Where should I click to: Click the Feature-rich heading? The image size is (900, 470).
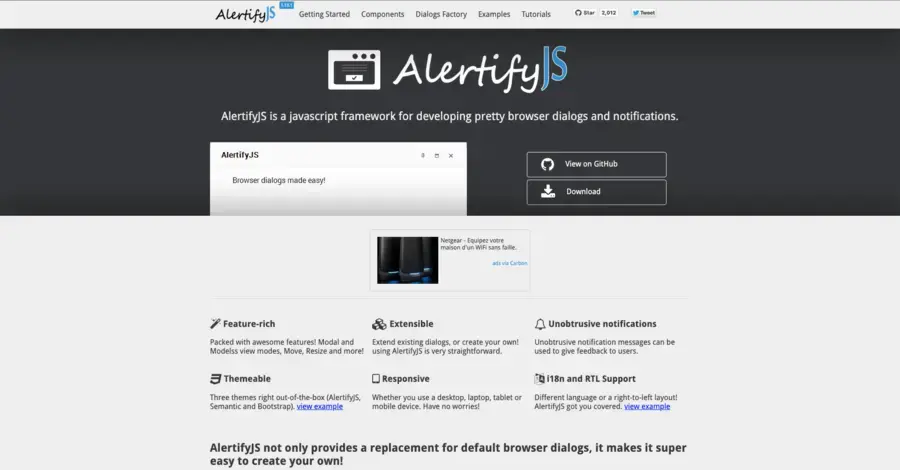pyautogui.click(x=249, y=324)
